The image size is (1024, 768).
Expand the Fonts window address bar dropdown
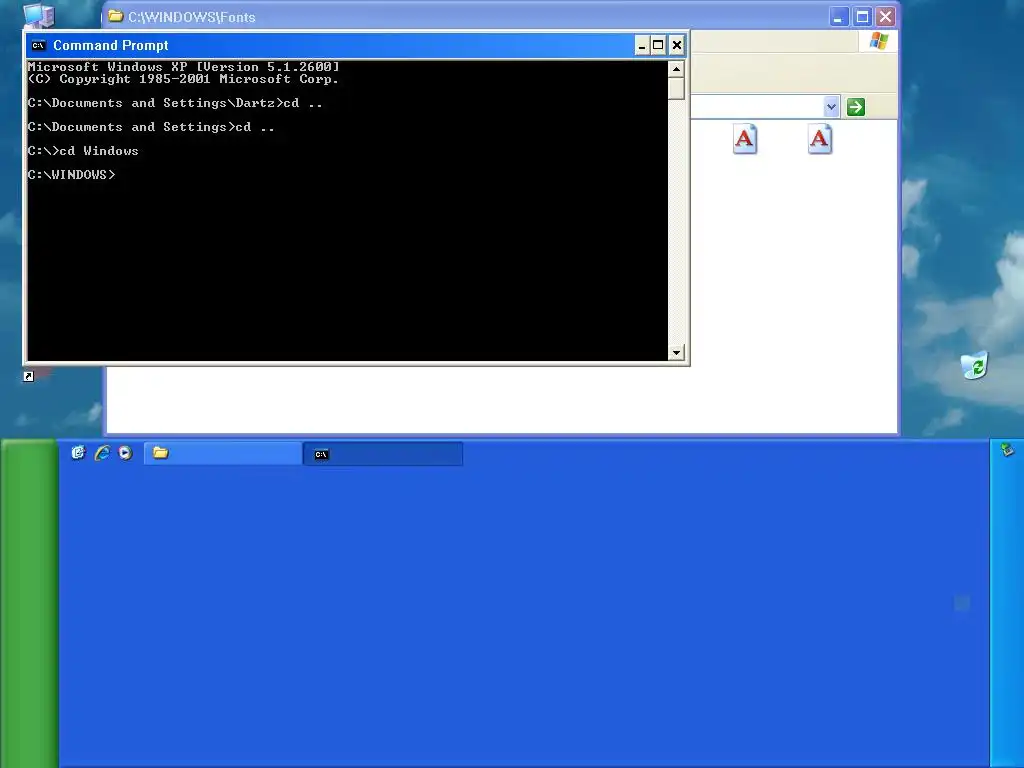(831, 106)
